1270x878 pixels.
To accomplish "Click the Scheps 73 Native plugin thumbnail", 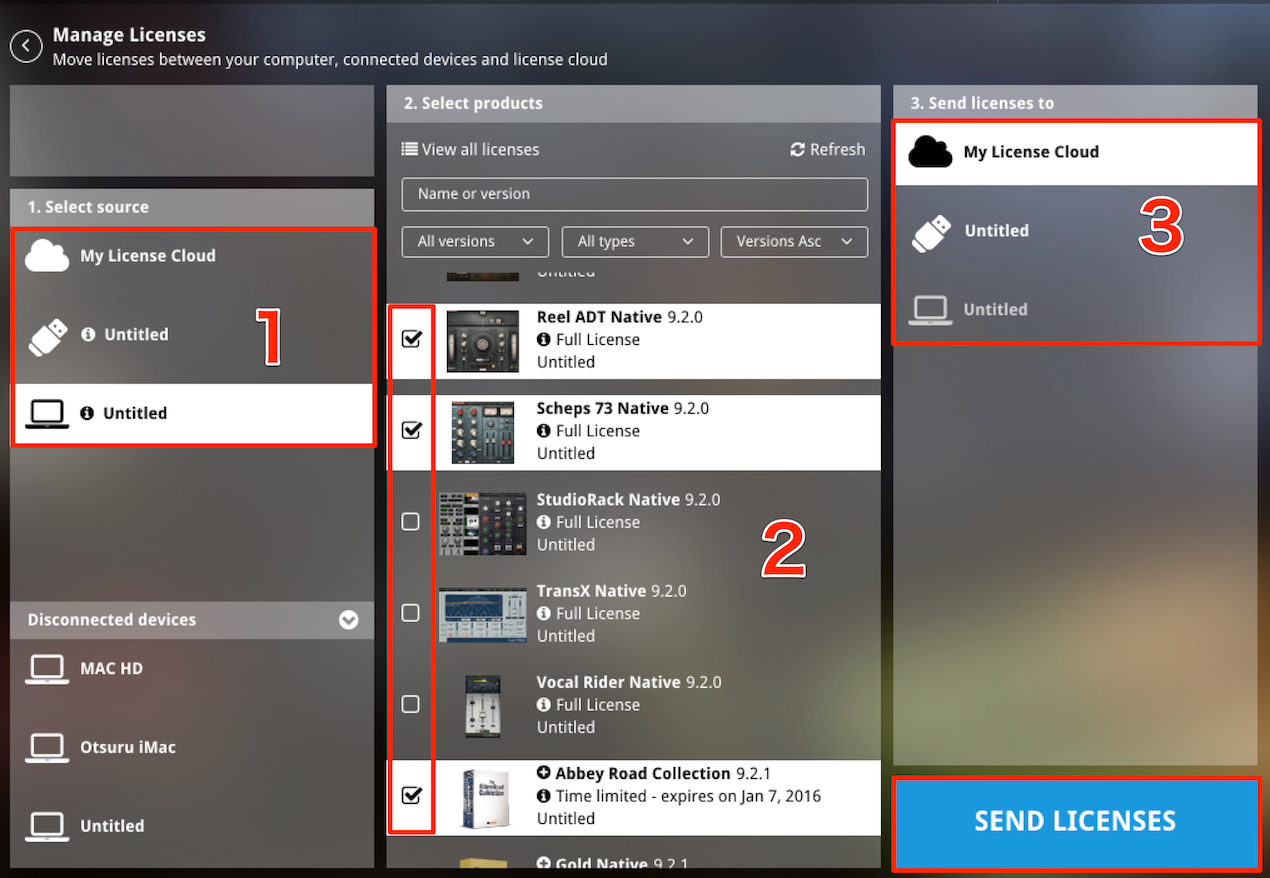I will pyautogui.click(x=483, y=433).
